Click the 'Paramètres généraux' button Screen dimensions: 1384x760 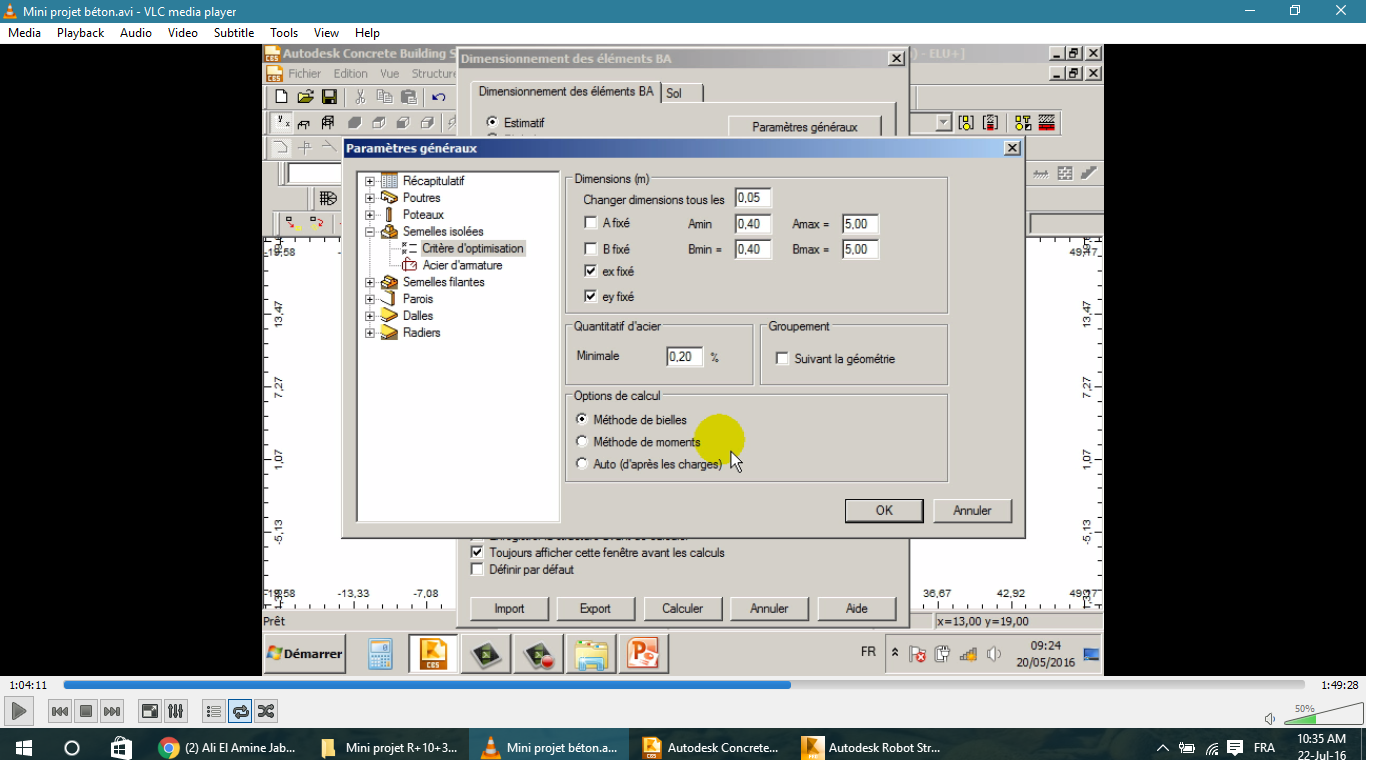[x=805, y=127]
